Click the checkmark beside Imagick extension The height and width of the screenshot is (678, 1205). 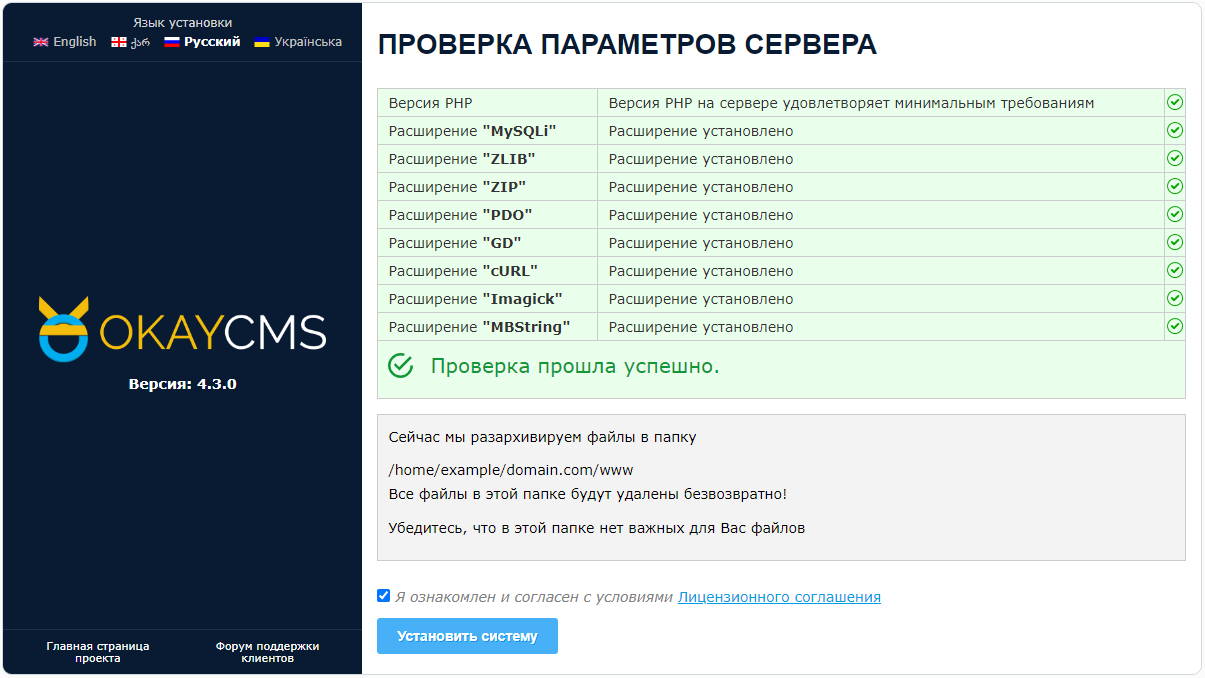coord(1175,297)
